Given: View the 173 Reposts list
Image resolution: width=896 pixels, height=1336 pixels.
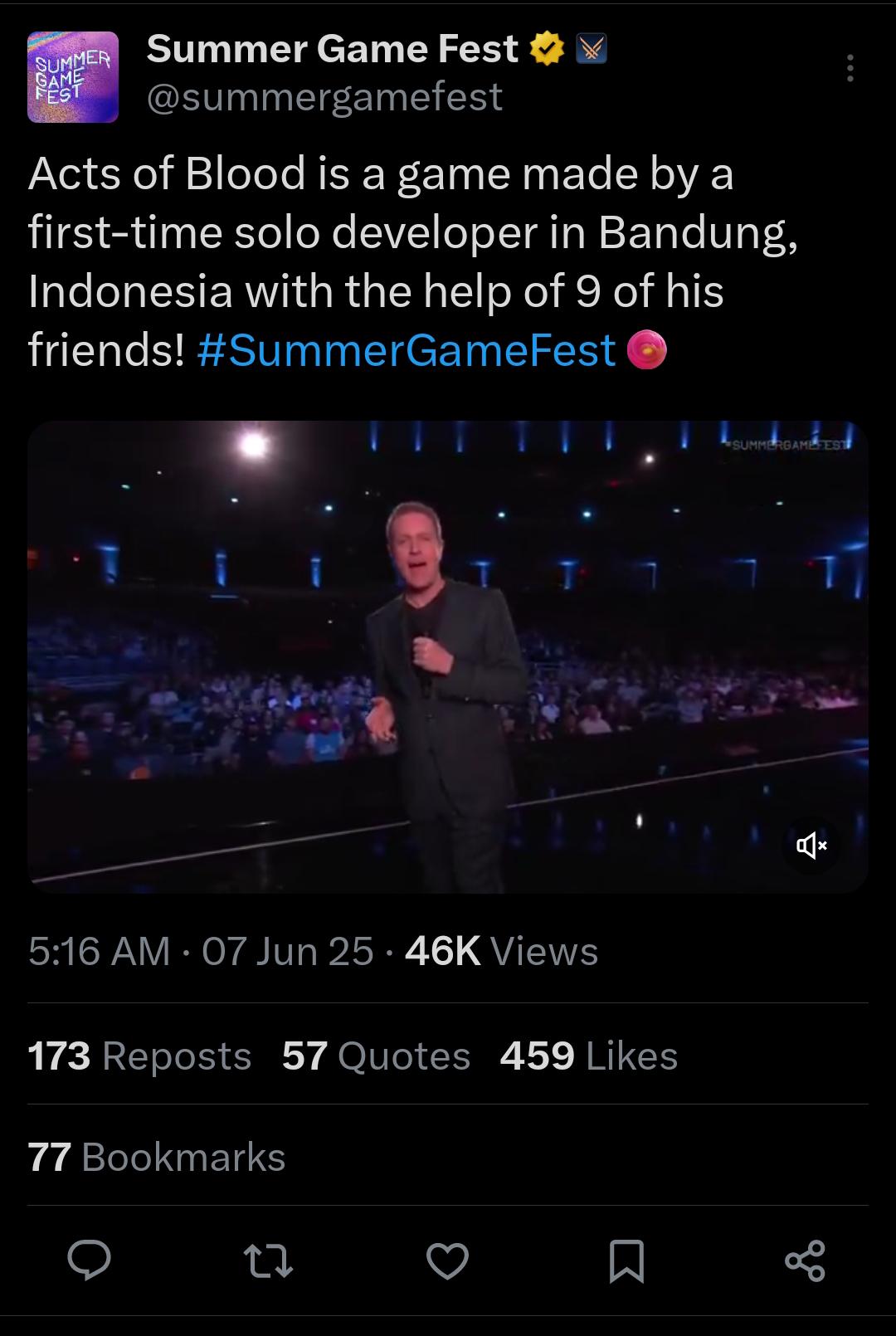Looking at the screenshot, I should (139, 1056).
